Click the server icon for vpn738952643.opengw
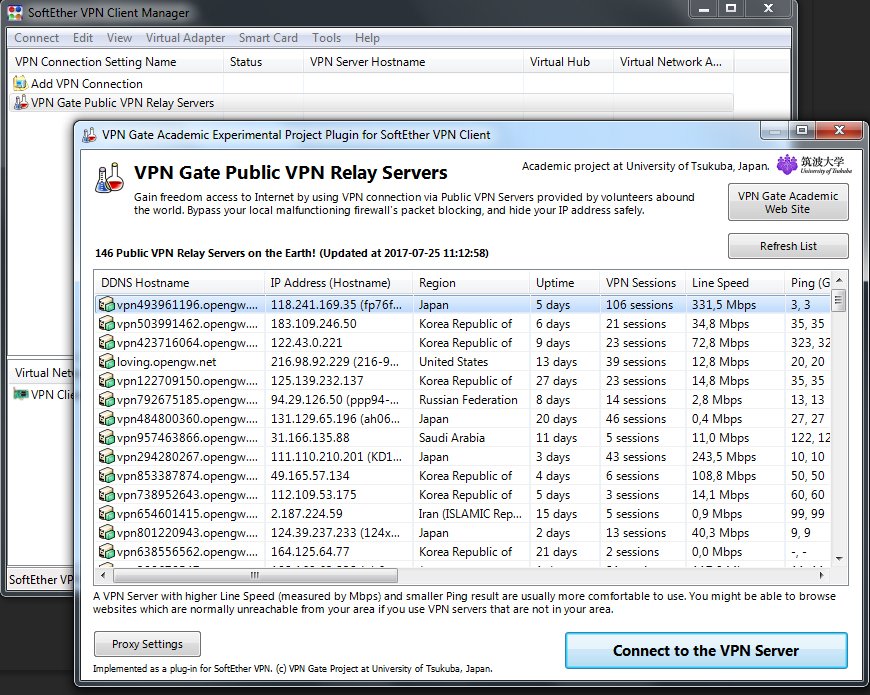Image resolution: width=870 pixels, height=695 pixels. tap(106, 495)
